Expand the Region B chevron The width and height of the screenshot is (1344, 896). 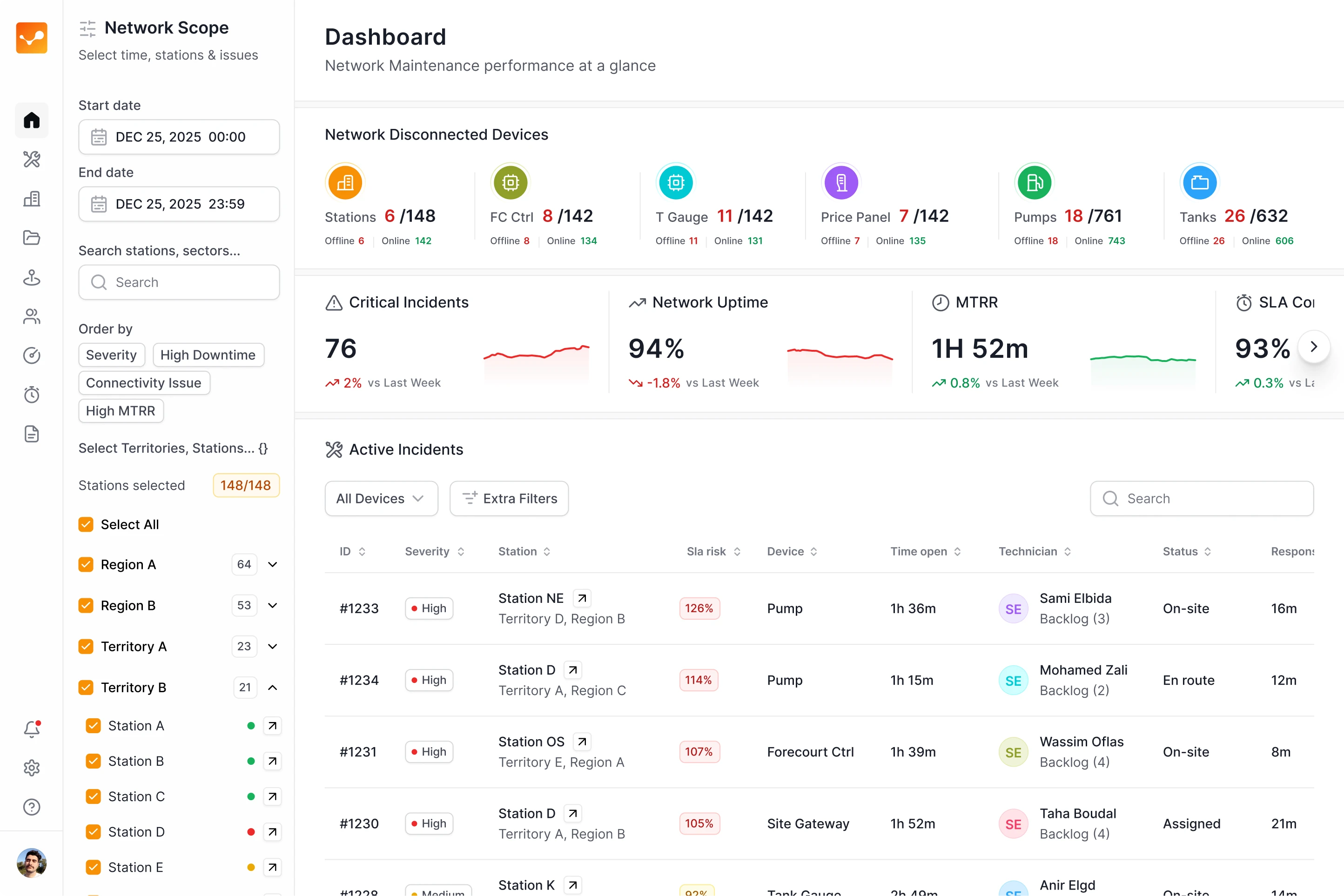(273, 606)
